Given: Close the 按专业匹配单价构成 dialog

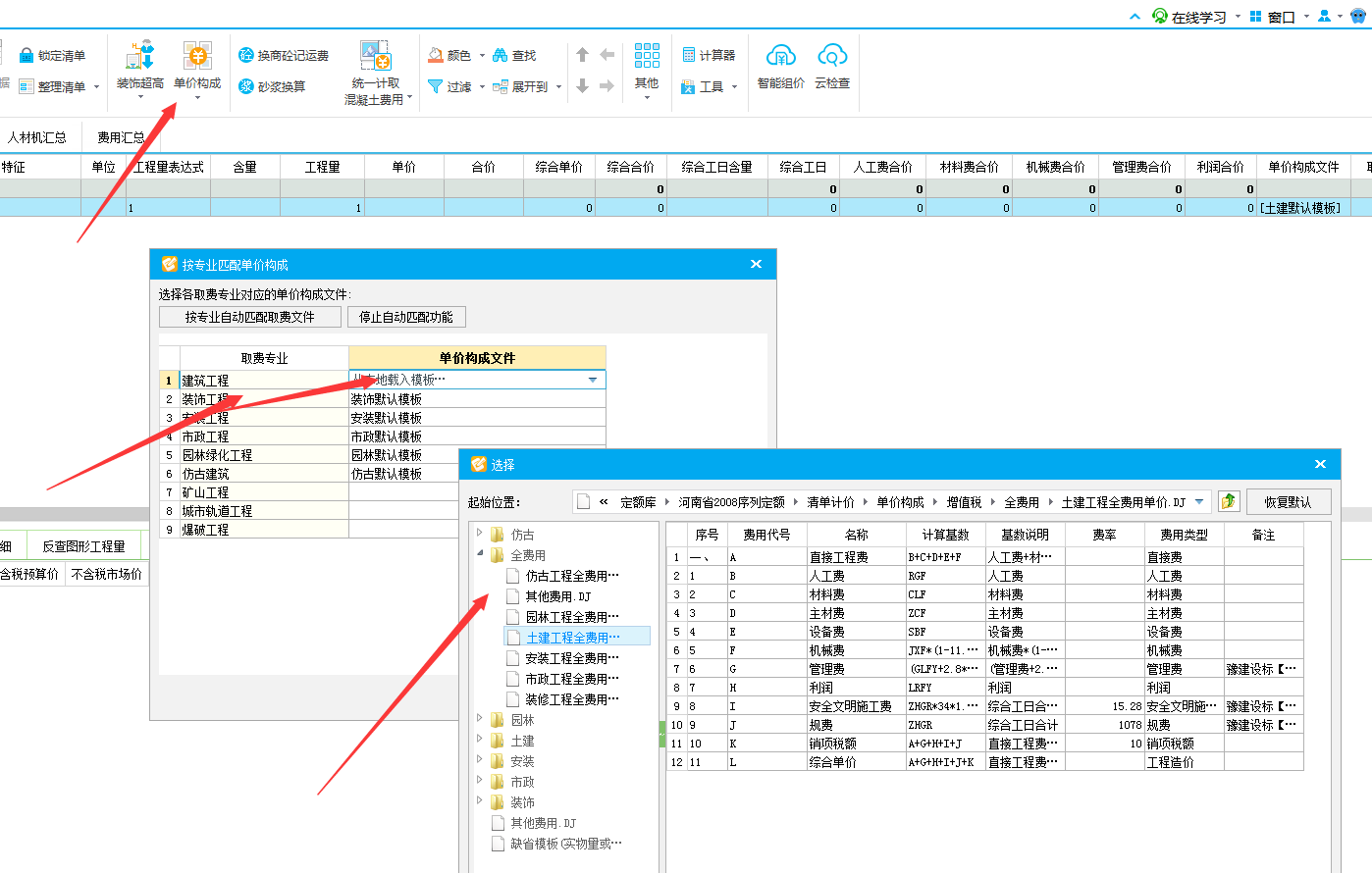Looking at the screenshot, I should (x=756, y=264).
